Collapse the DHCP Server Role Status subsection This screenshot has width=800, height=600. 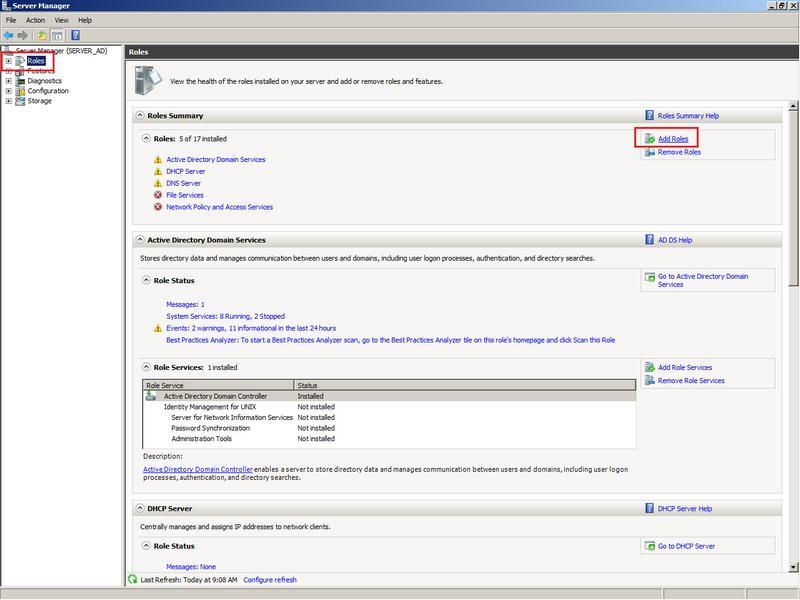point(146,545)
